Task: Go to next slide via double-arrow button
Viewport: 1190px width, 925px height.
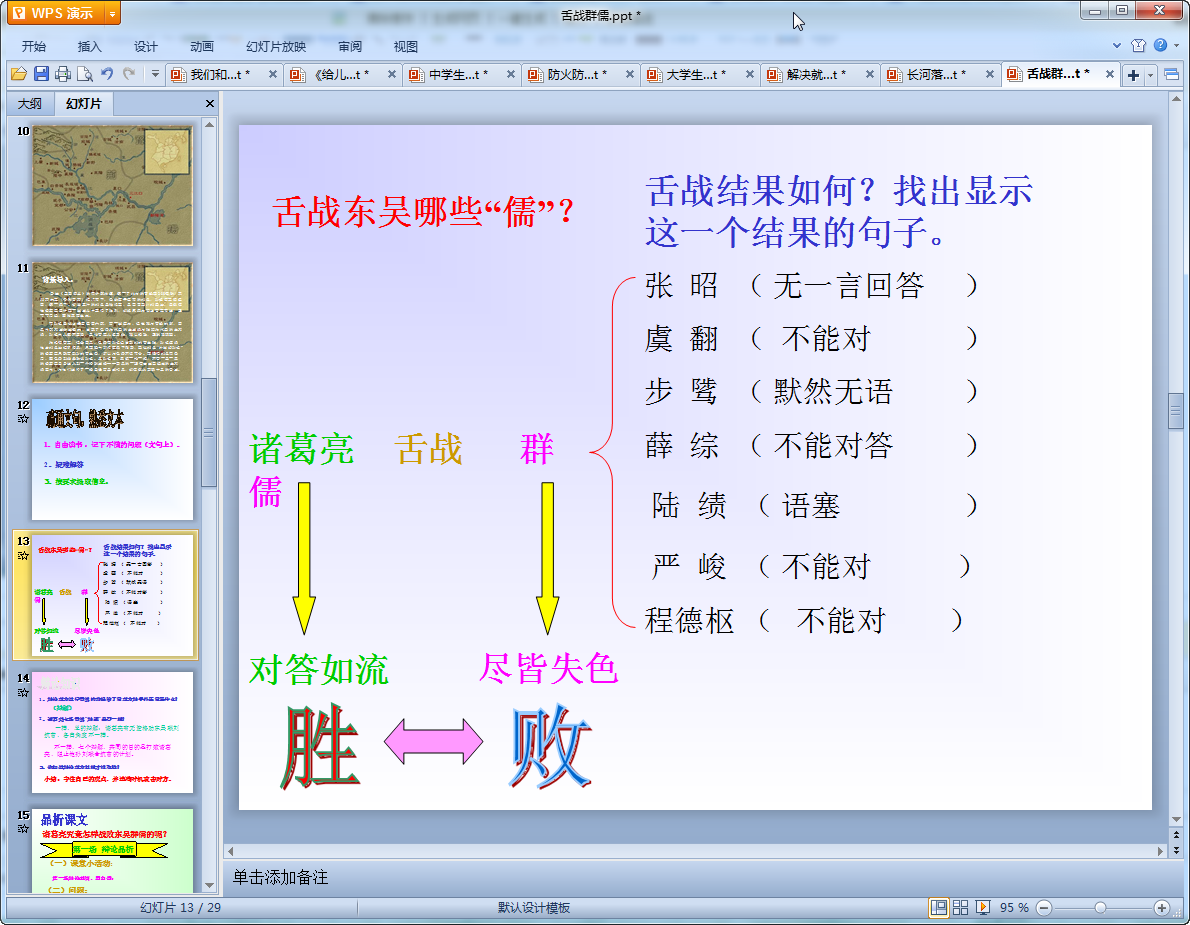Action: [x=1176, y=850]
